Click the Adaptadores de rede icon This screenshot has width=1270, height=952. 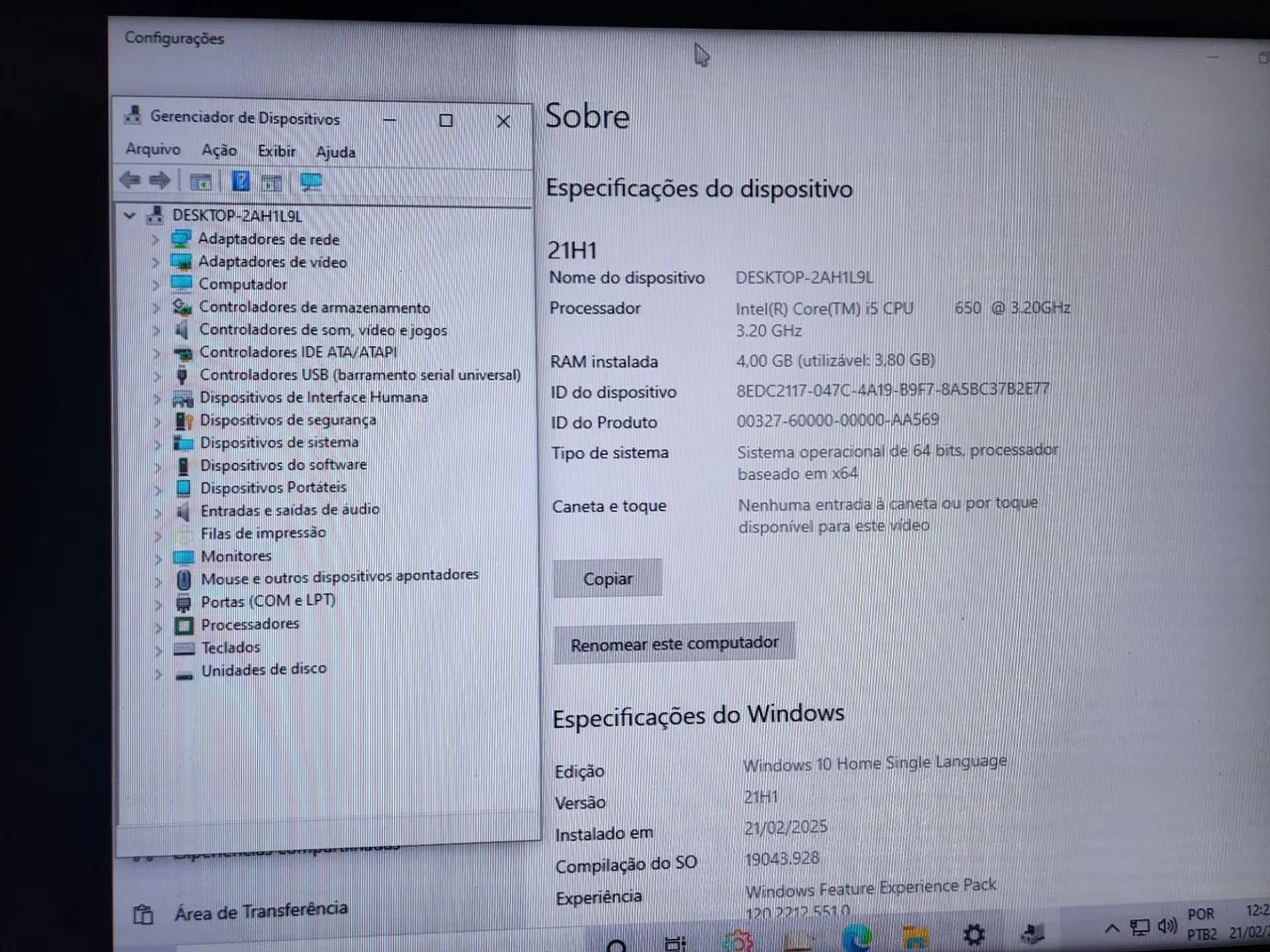pos(181,239)
